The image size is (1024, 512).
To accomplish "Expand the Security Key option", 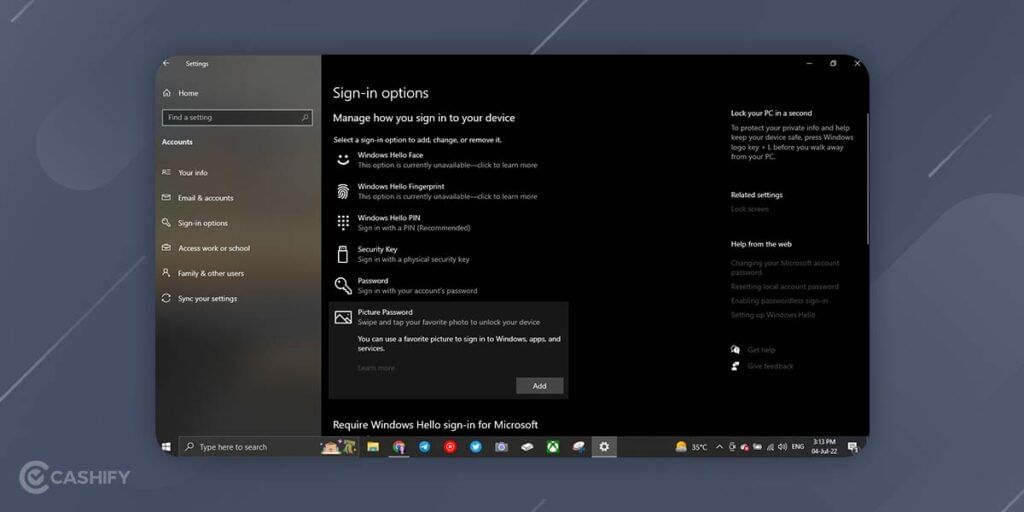I will click(449, 254).
